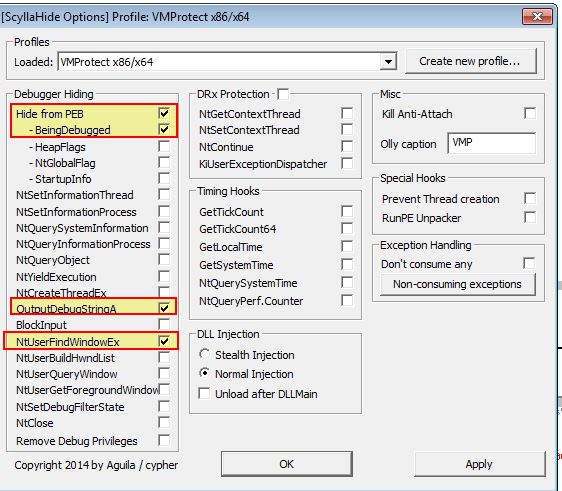The width and height of the screenshot is (562, 491).
Task: Enable the GetTickCount64 checkbox
Action: click(347, 228)
